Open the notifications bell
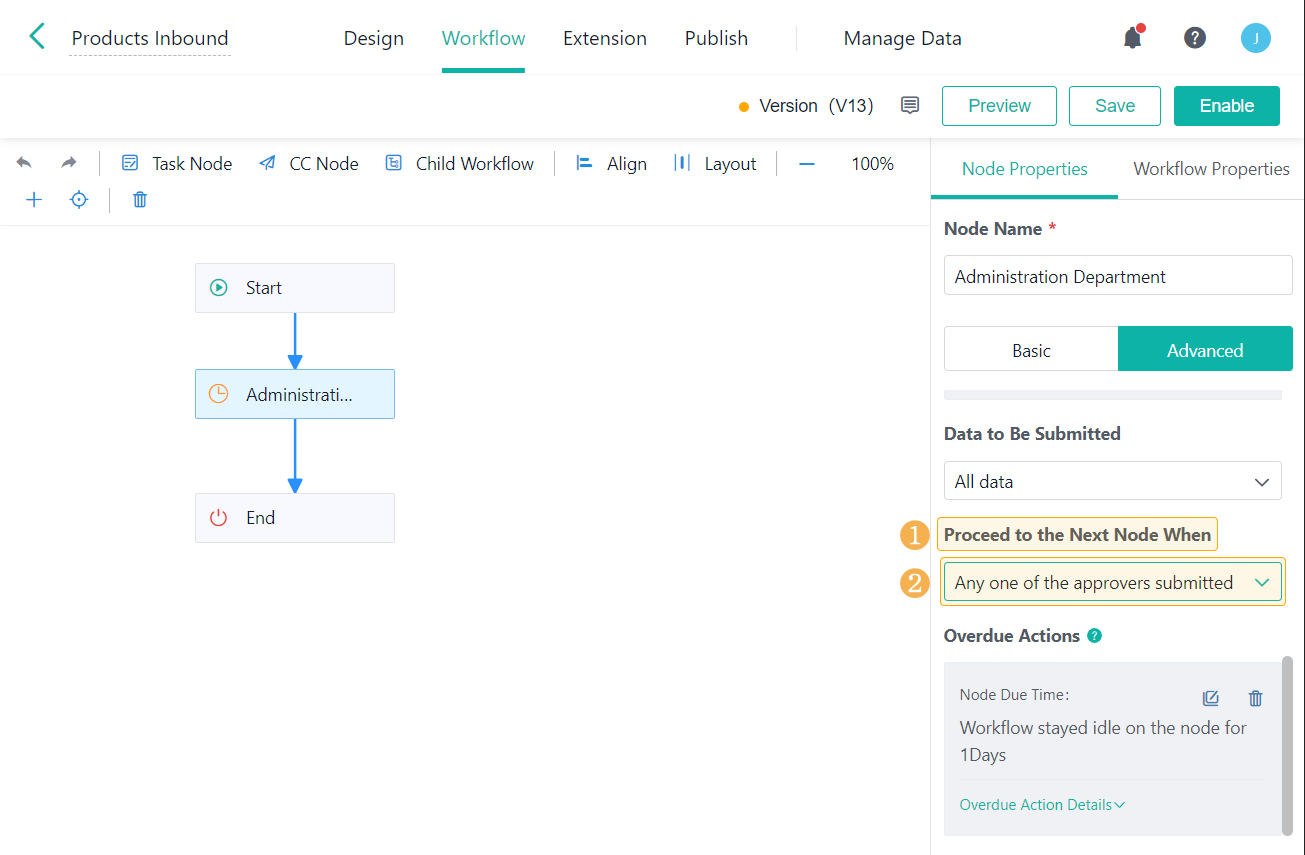This screenshot has width=1305, height=855. (1132, 38)
